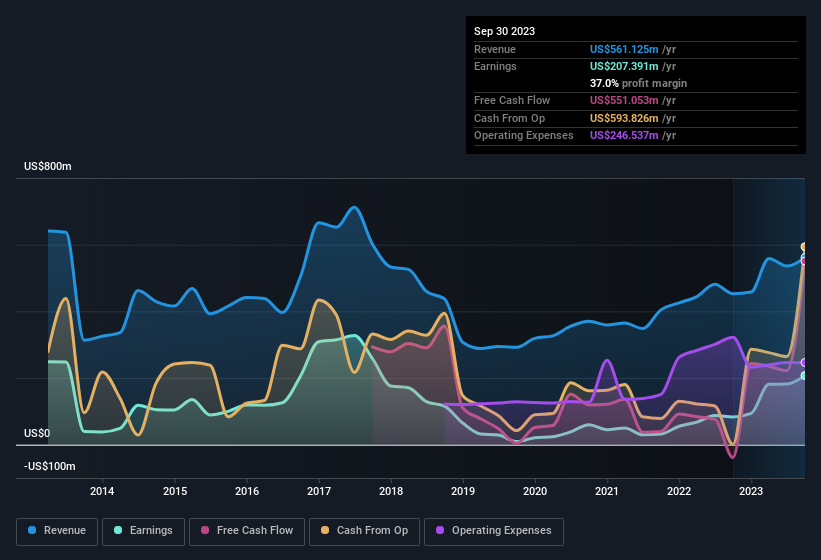Image resolution: width=821 pixels, height=560 pixels.
Task: Click the US$800m y-axis label
Action: coord(48,166)
